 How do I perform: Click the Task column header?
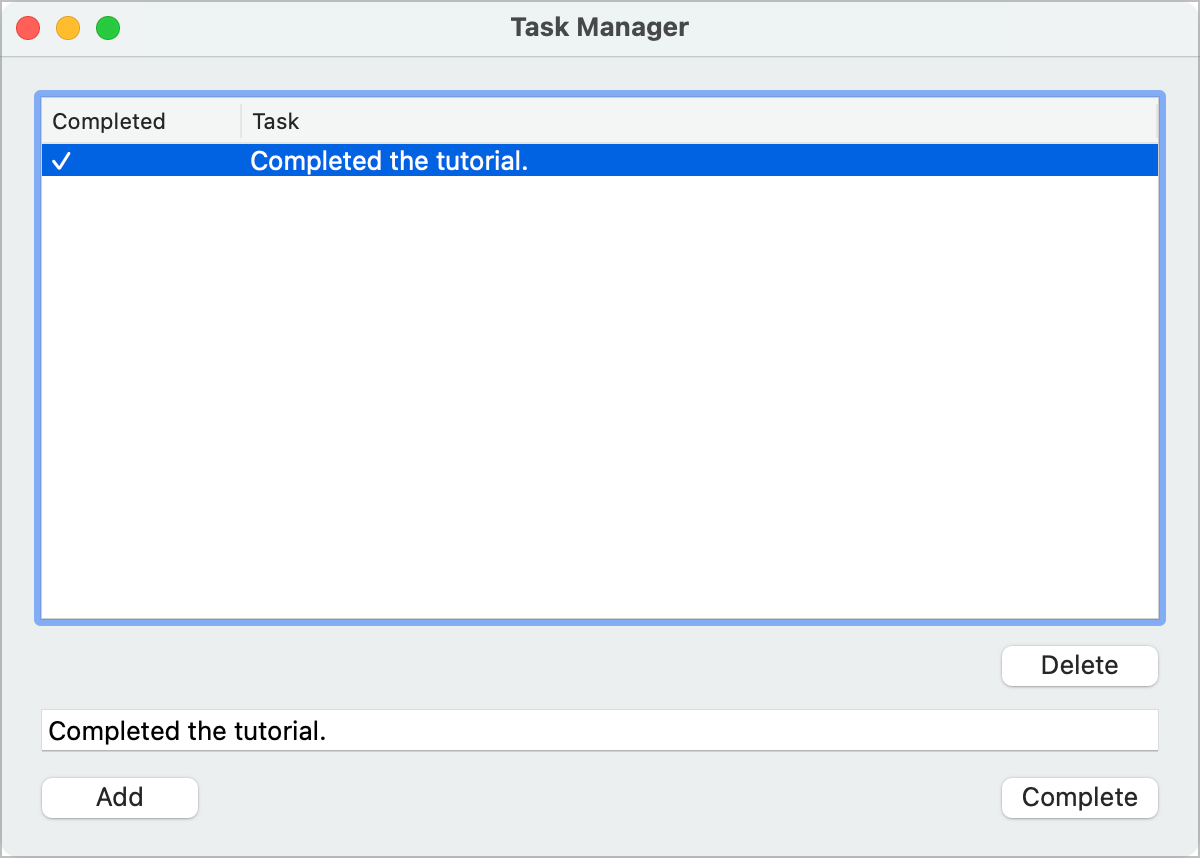[275, 121]
